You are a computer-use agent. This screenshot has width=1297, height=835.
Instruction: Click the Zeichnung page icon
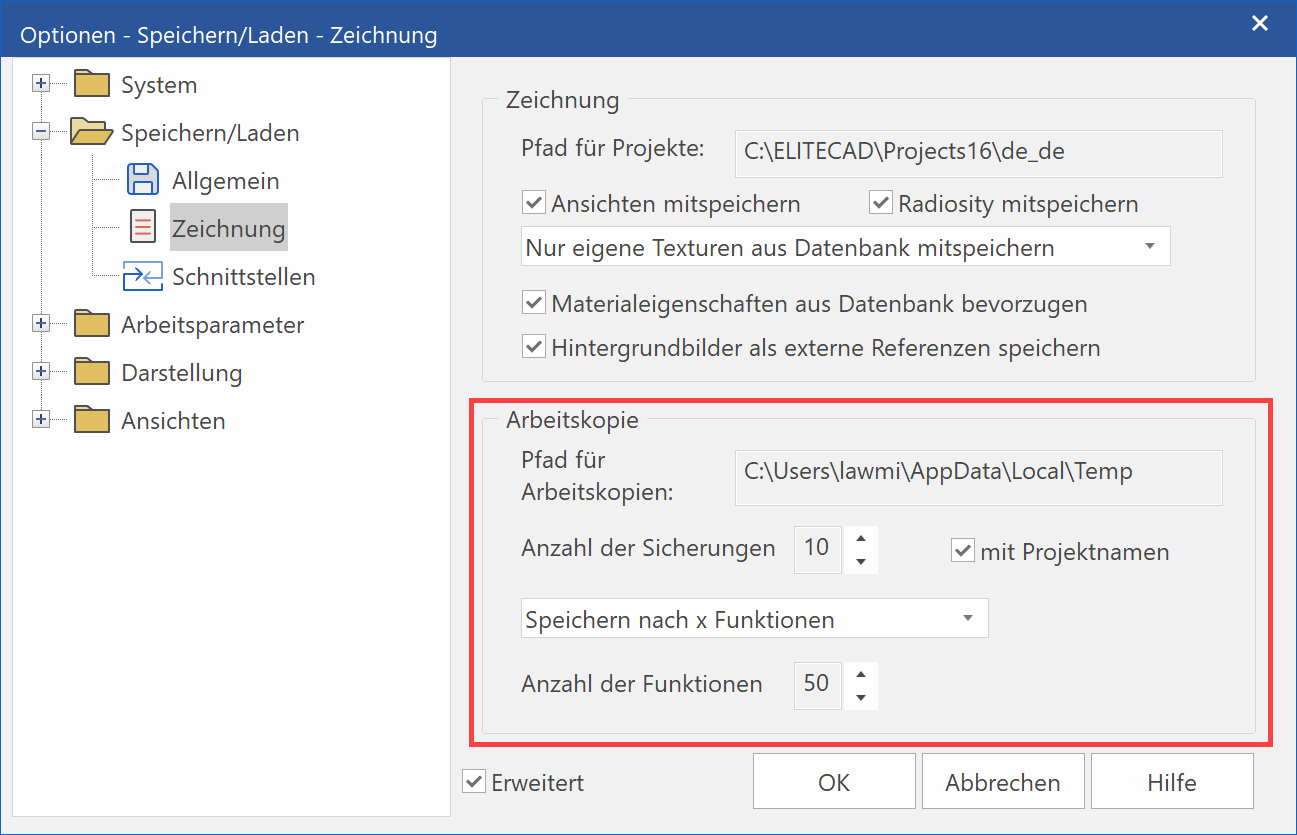click(143, 227)
